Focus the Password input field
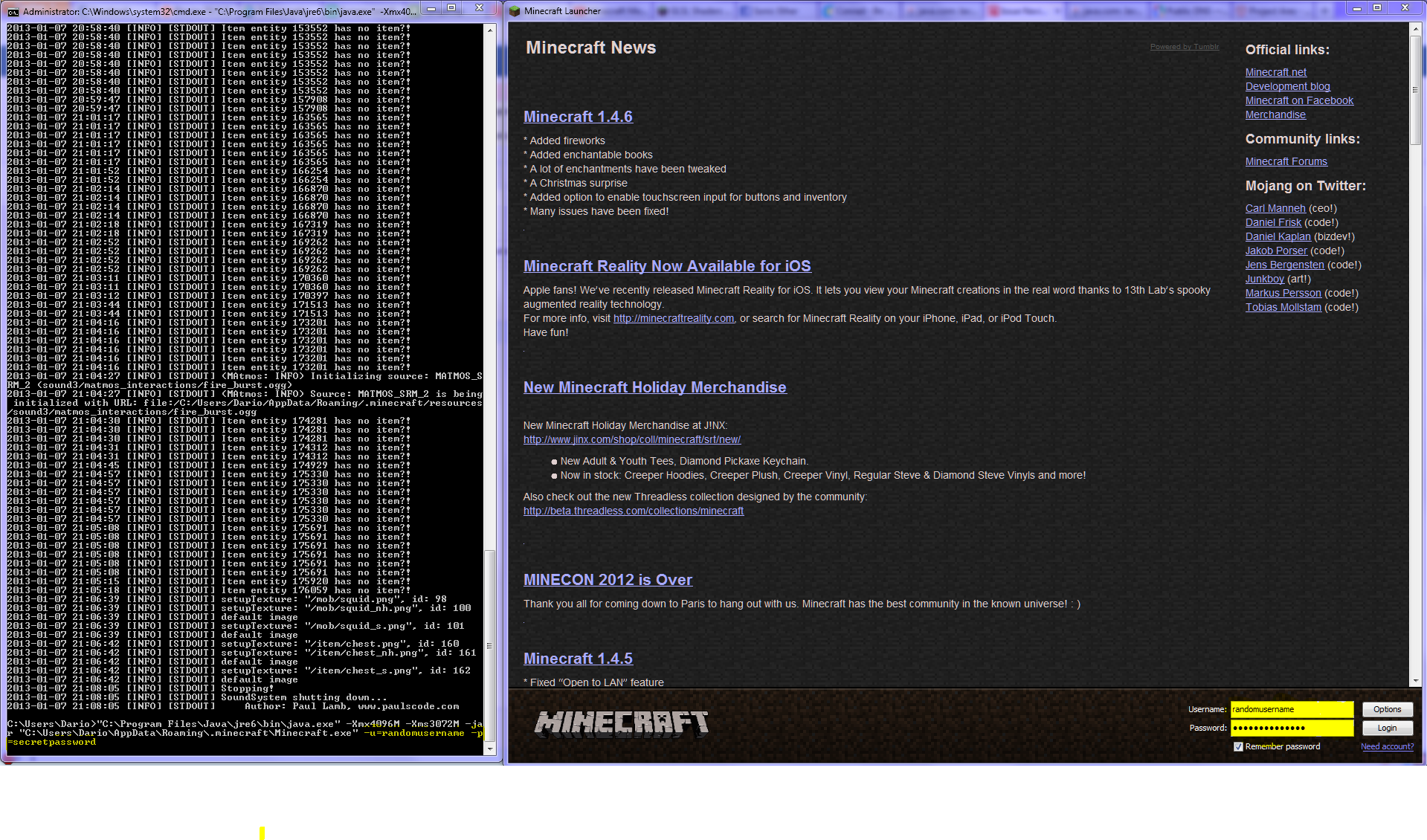 [1292, 728]
